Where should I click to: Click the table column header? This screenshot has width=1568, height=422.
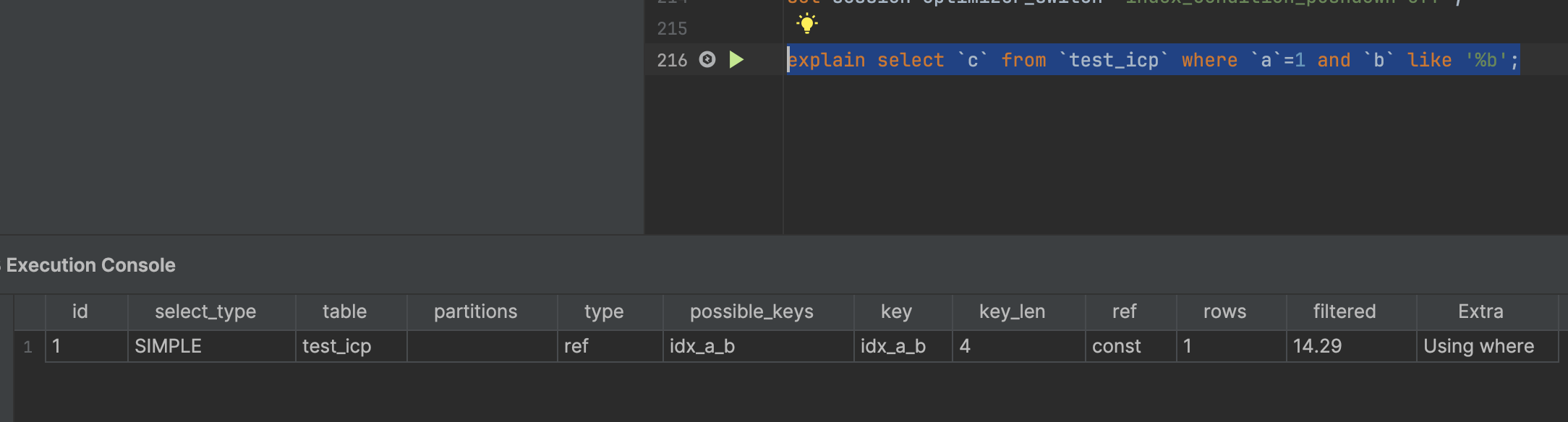[344, 311]
